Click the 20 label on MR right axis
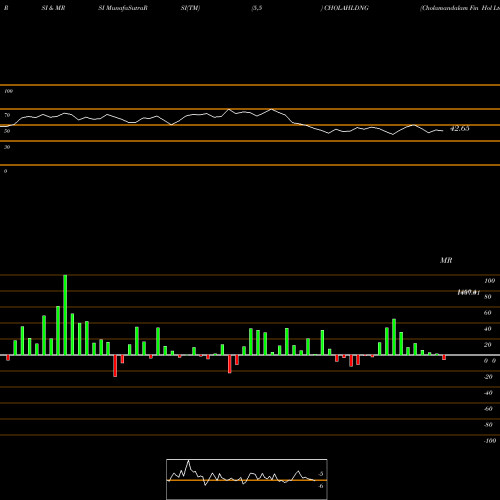500x500 pixels. 488,345
